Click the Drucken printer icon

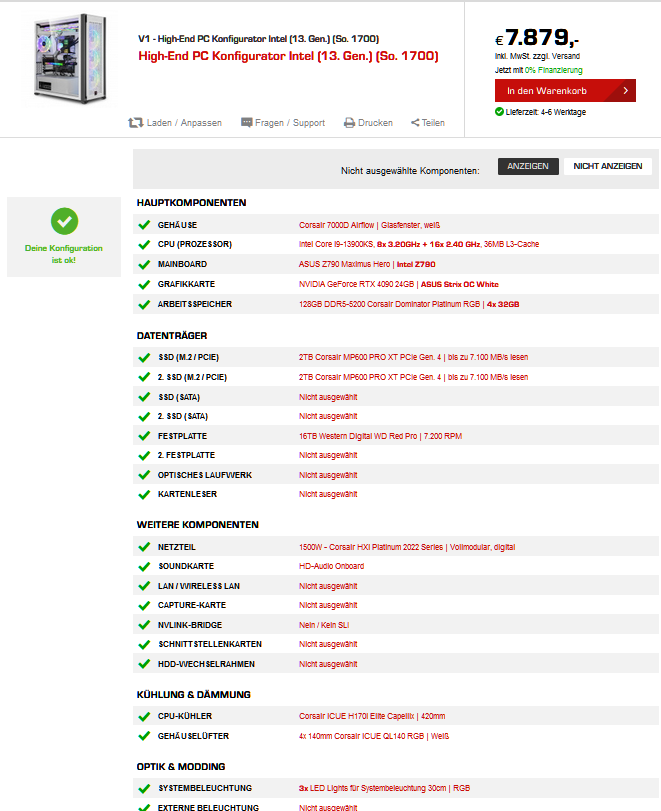click(x=350, y=123)
